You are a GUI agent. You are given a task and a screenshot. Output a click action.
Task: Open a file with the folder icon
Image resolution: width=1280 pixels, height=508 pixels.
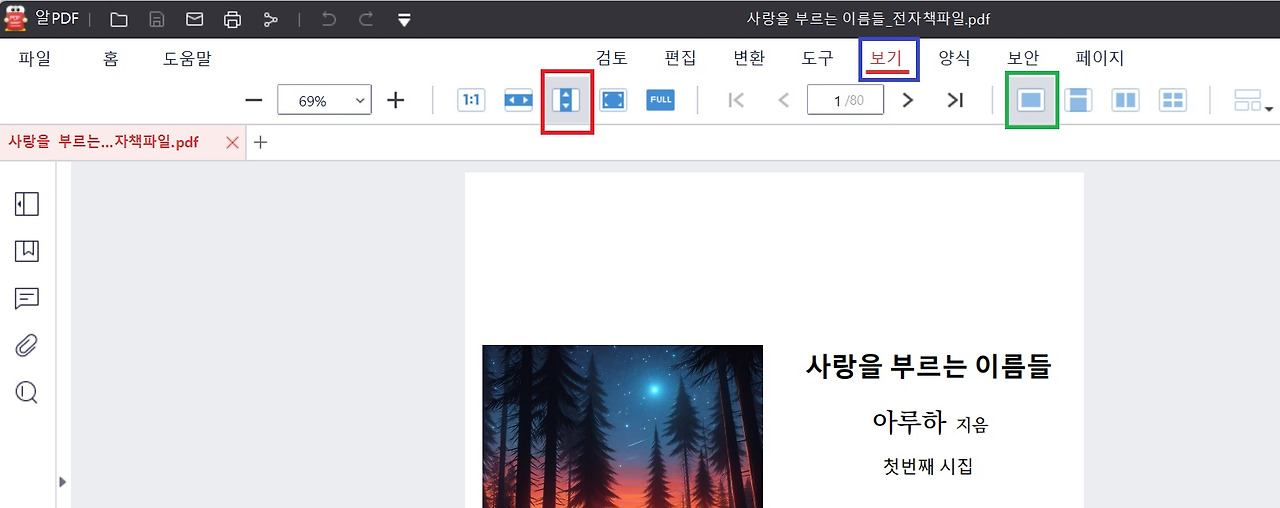(119, 19)
